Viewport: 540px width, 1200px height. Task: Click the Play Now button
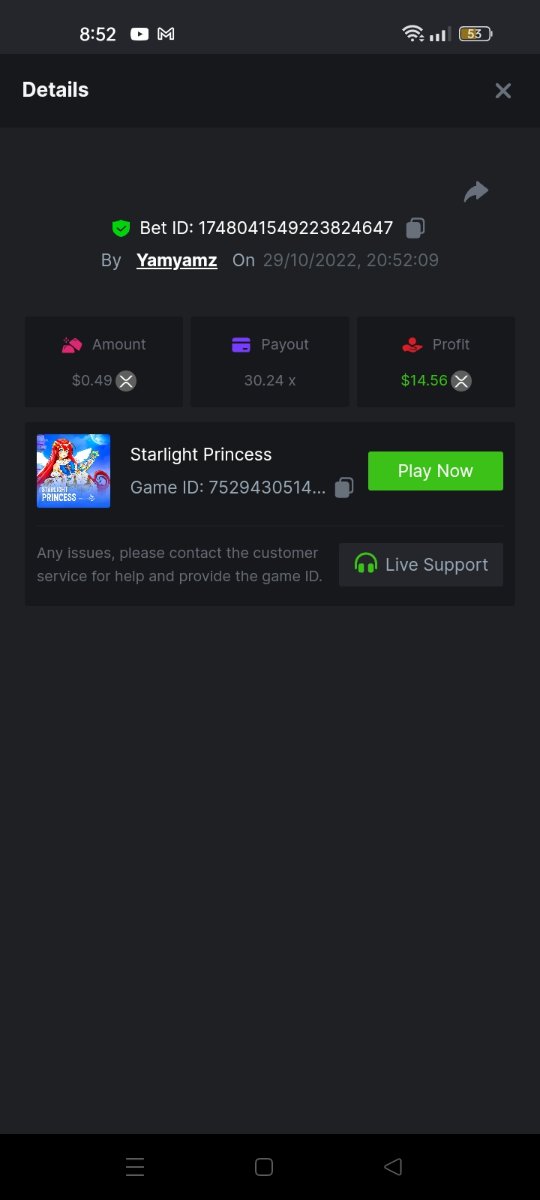click(435, 471)
